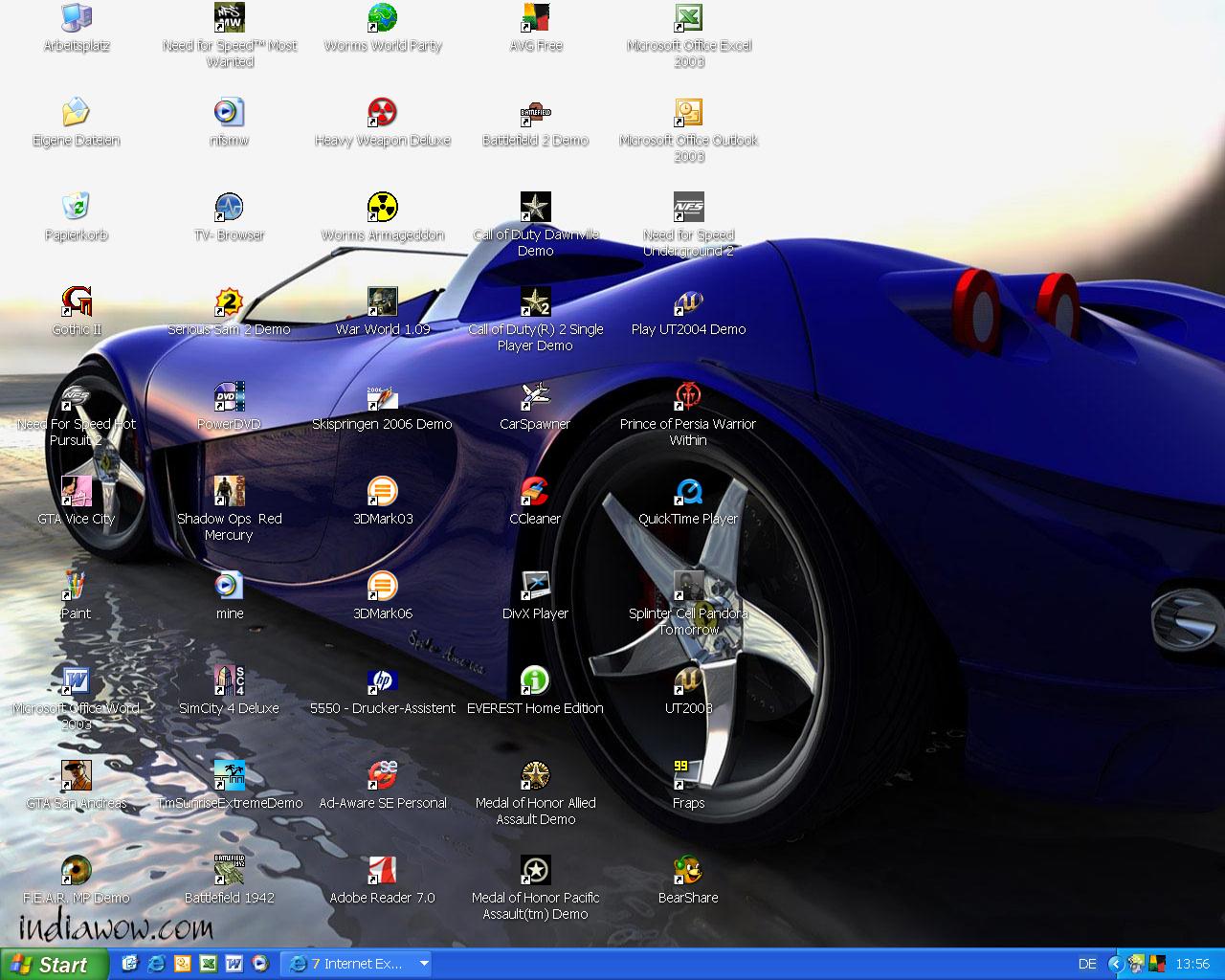Click the CCleaner desktop icon
Screen dimensions: 1225x980
(535, 492)
